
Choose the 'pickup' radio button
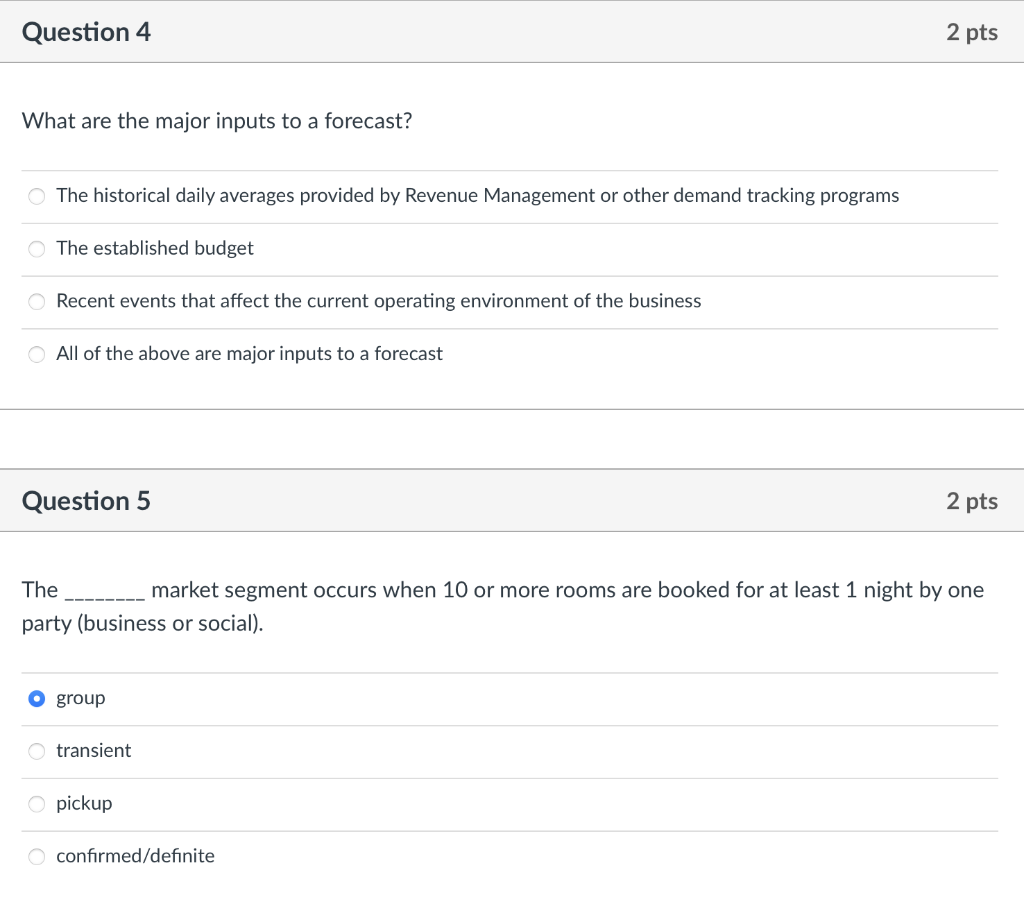(x=37, y=804)
